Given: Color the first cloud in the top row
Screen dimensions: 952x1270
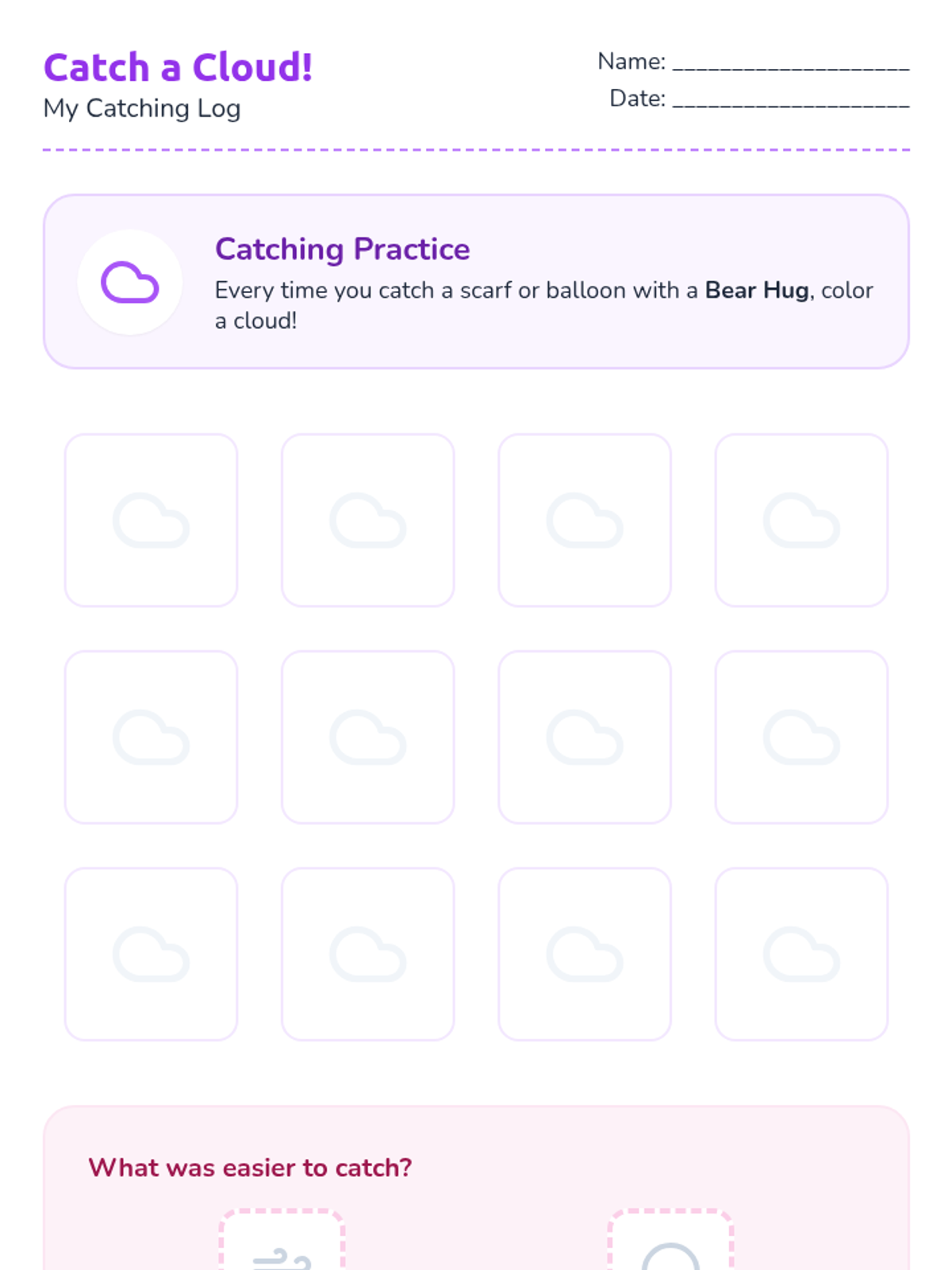Looking at the screenshot, I should coord(151,520).
